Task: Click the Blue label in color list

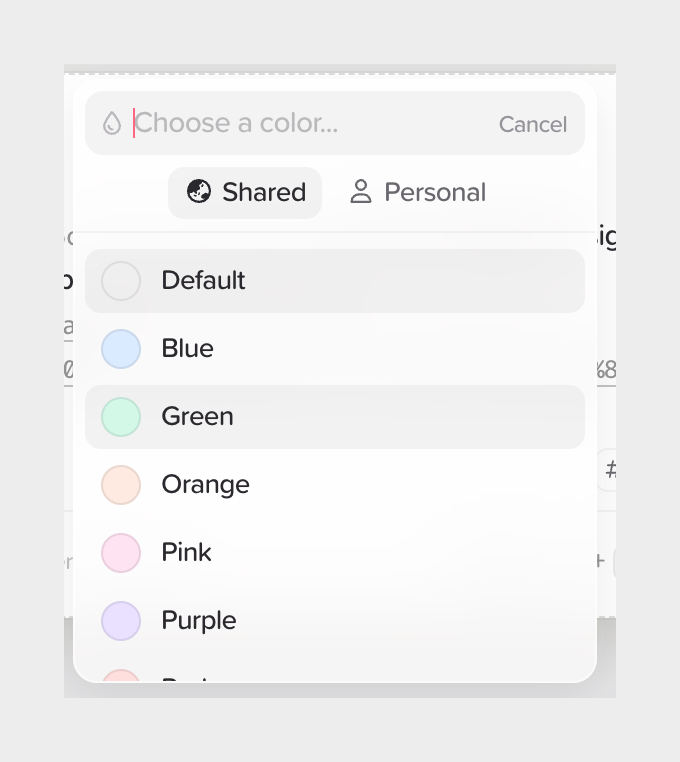Action: [x=187, y=349]
